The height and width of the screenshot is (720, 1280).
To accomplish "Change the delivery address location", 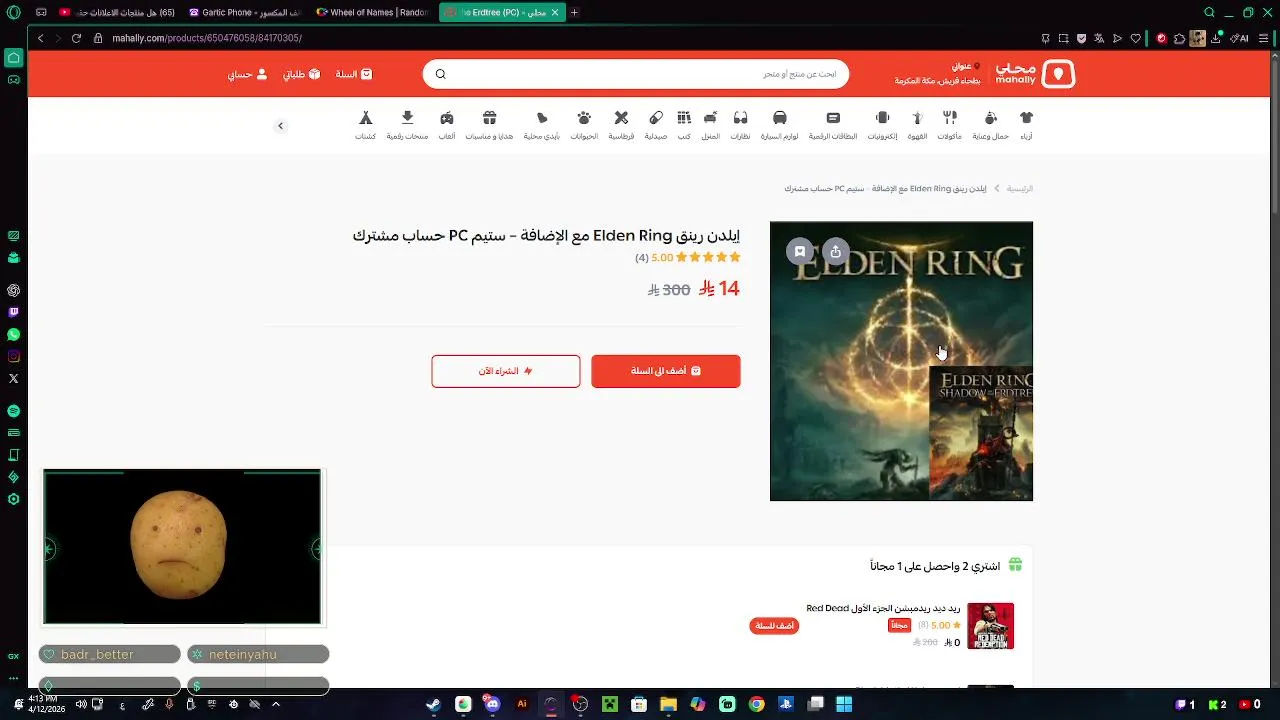I will [x=938, y=74].
